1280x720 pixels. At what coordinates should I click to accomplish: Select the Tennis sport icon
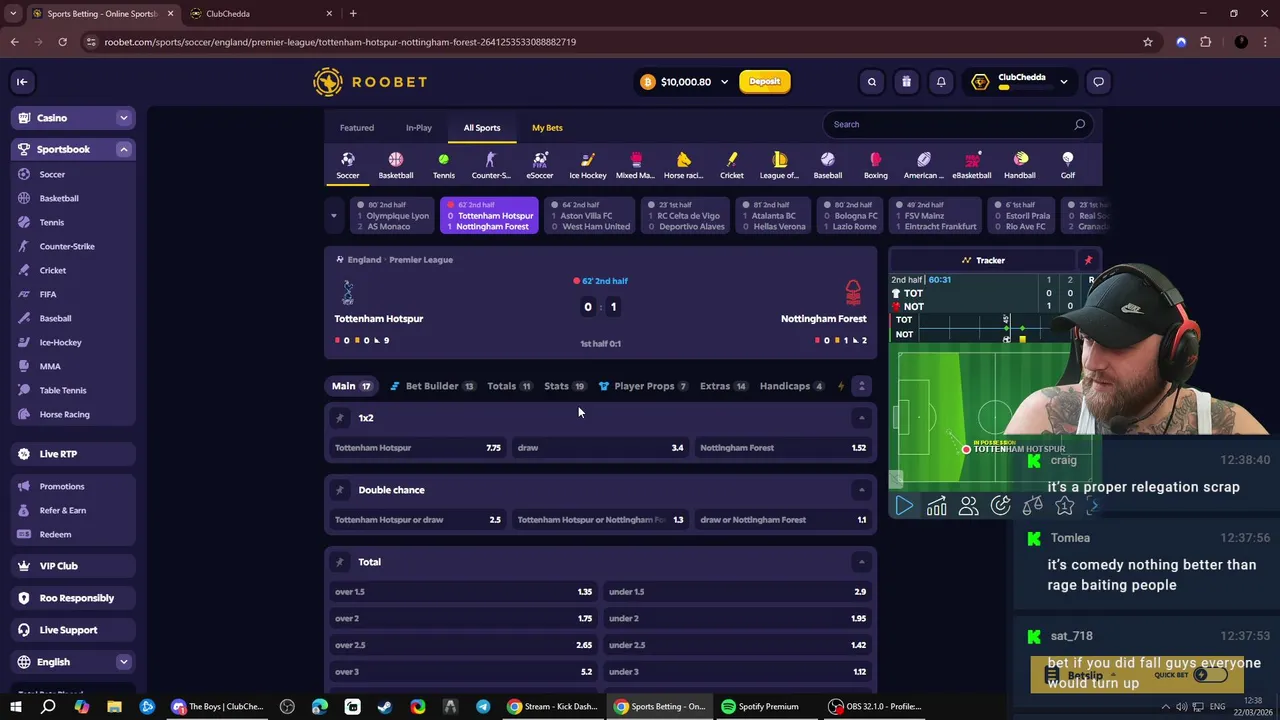[444, 165]
